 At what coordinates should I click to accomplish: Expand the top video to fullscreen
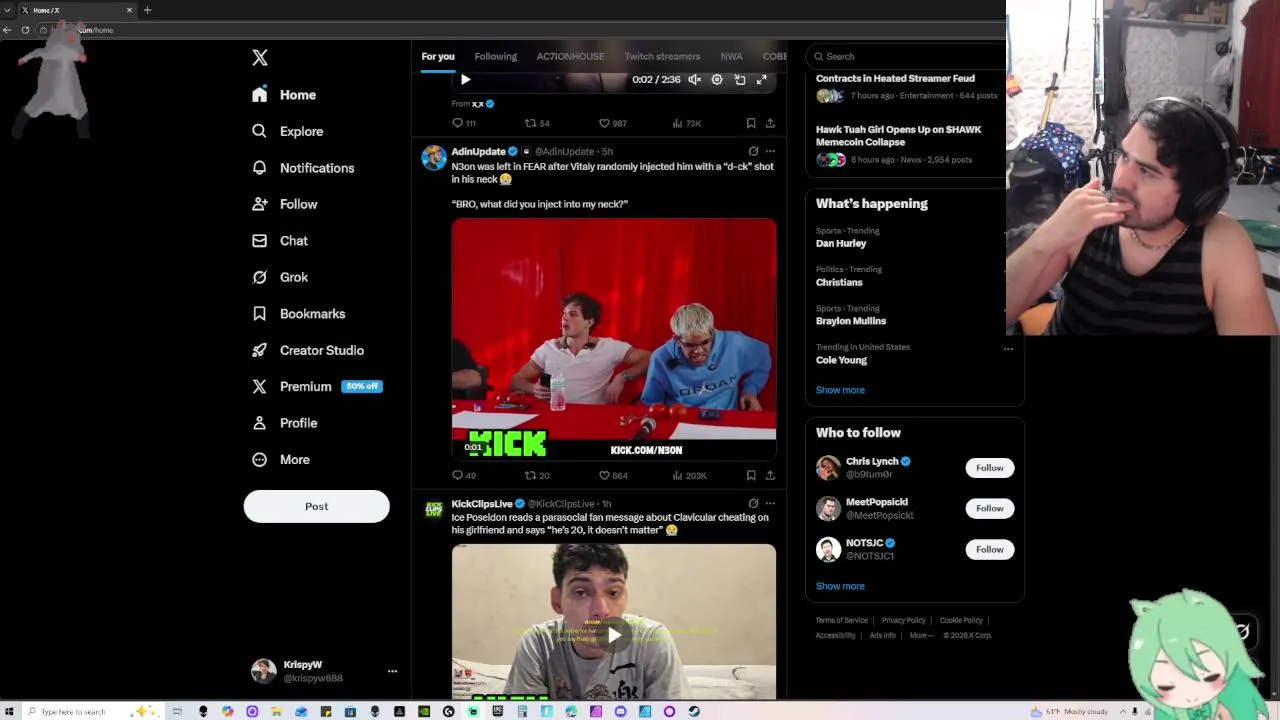click(x=762, y=80)
